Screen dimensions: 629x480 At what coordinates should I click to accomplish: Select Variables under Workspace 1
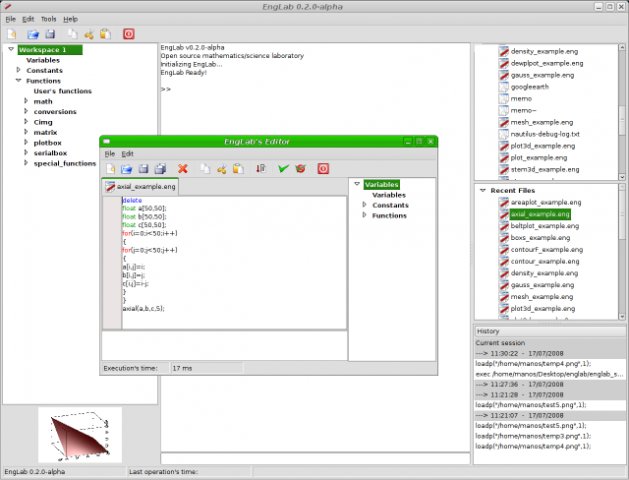[43, 60]
